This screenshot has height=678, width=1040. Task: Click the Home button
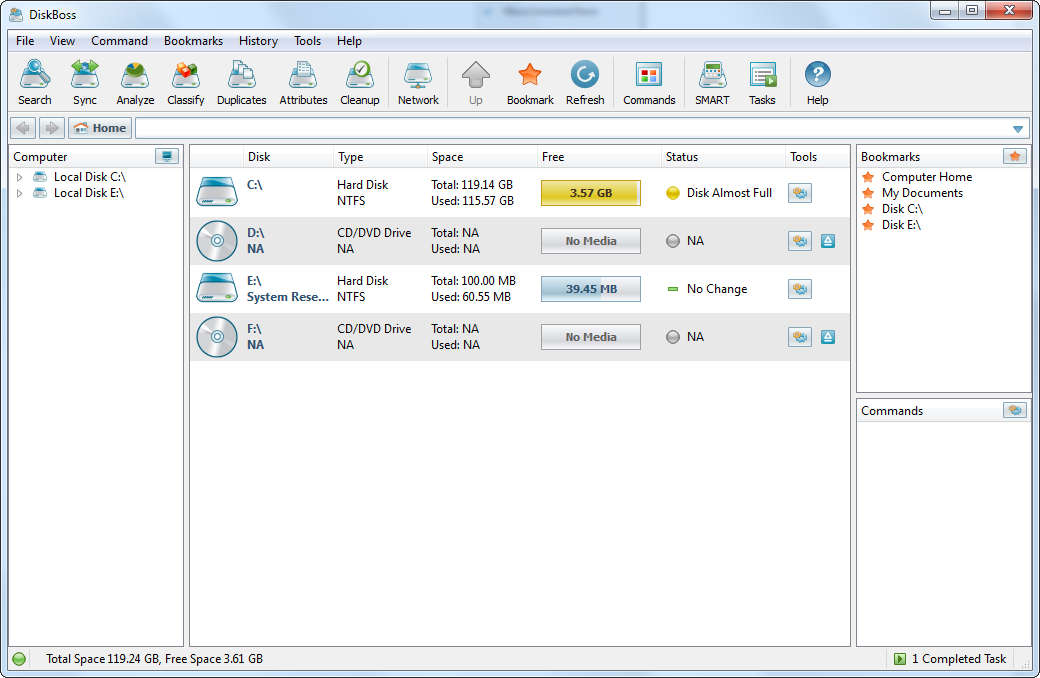tap(100, 127)
